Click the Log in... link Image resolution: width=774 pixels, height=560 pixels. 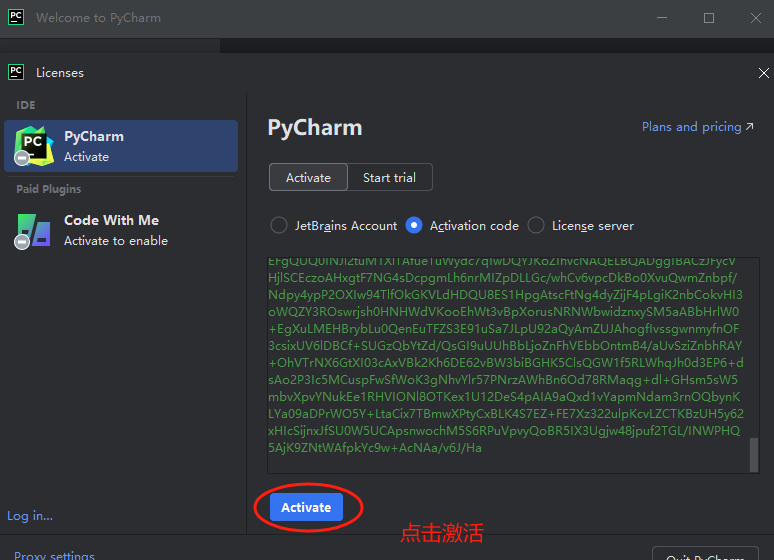(30, 516)
